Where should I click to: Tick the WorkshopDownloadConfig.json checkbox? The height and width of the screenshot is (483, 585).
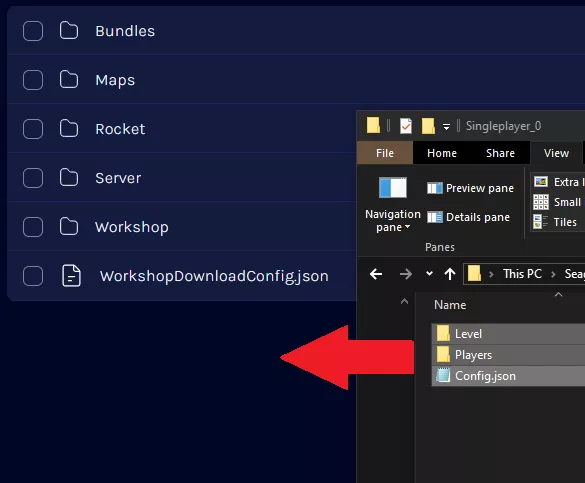(x=33, y=276)
